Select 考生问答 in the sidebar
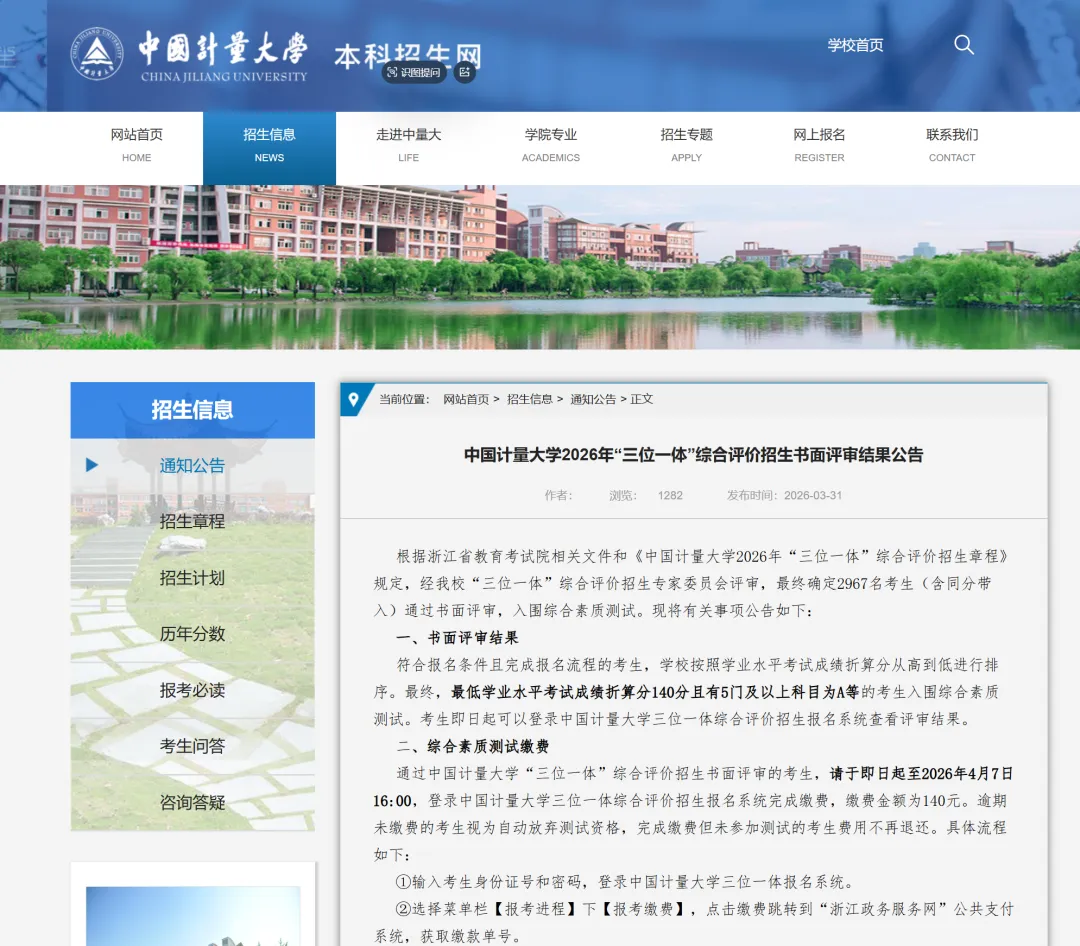The image size is (1080, 946). tap(192, 746)
